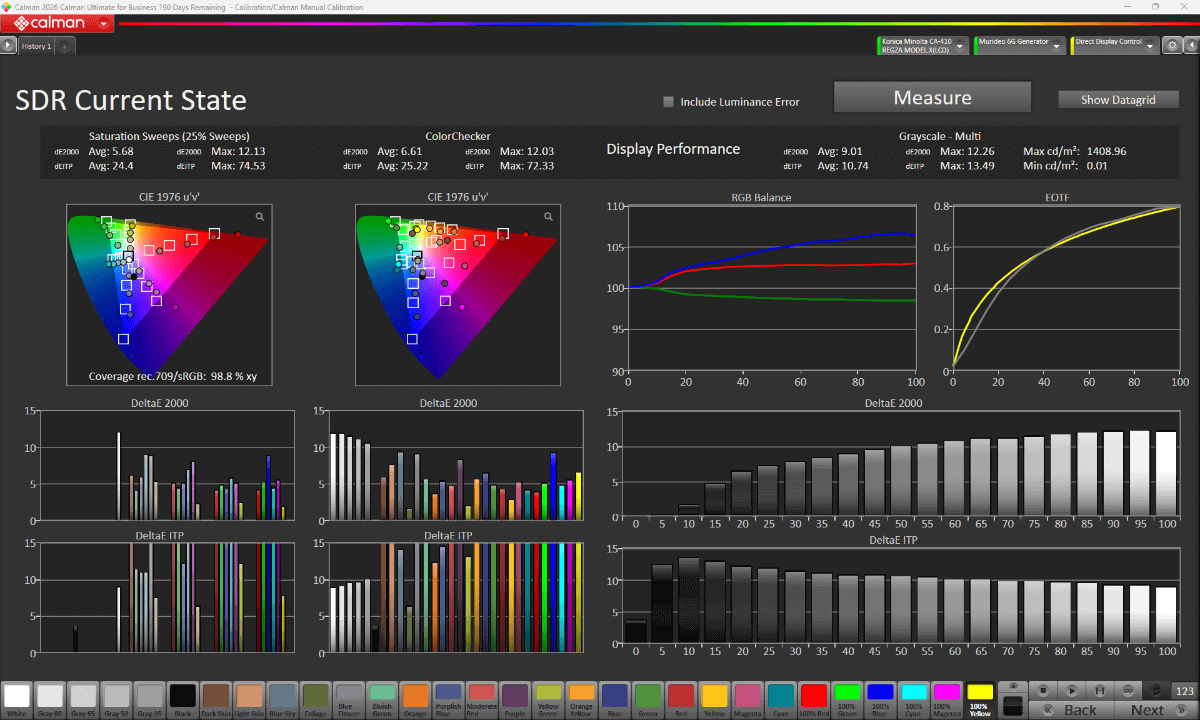Click the small arrow above pattern preview
Screen dimensions: 1200x720
[1012, 687]
